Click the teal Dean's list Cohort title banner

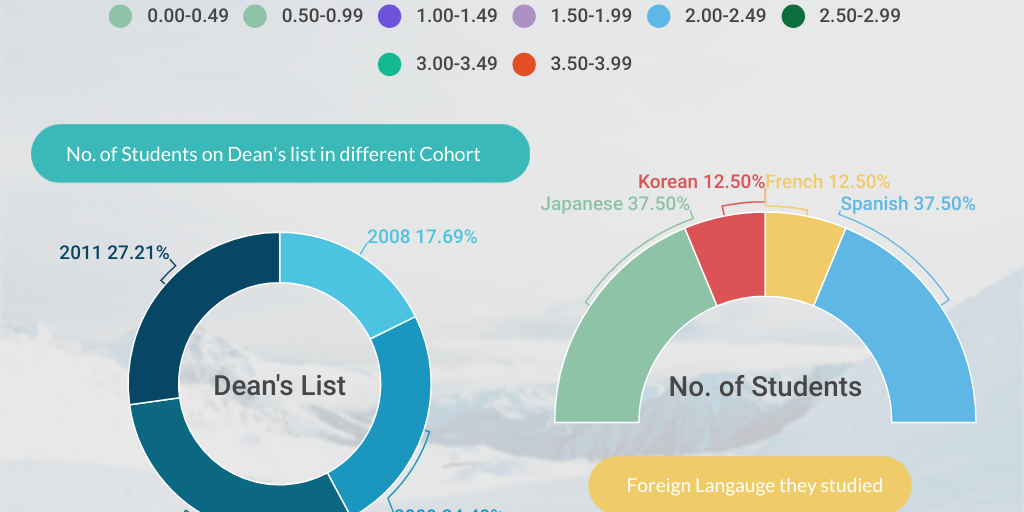(280, 154)
